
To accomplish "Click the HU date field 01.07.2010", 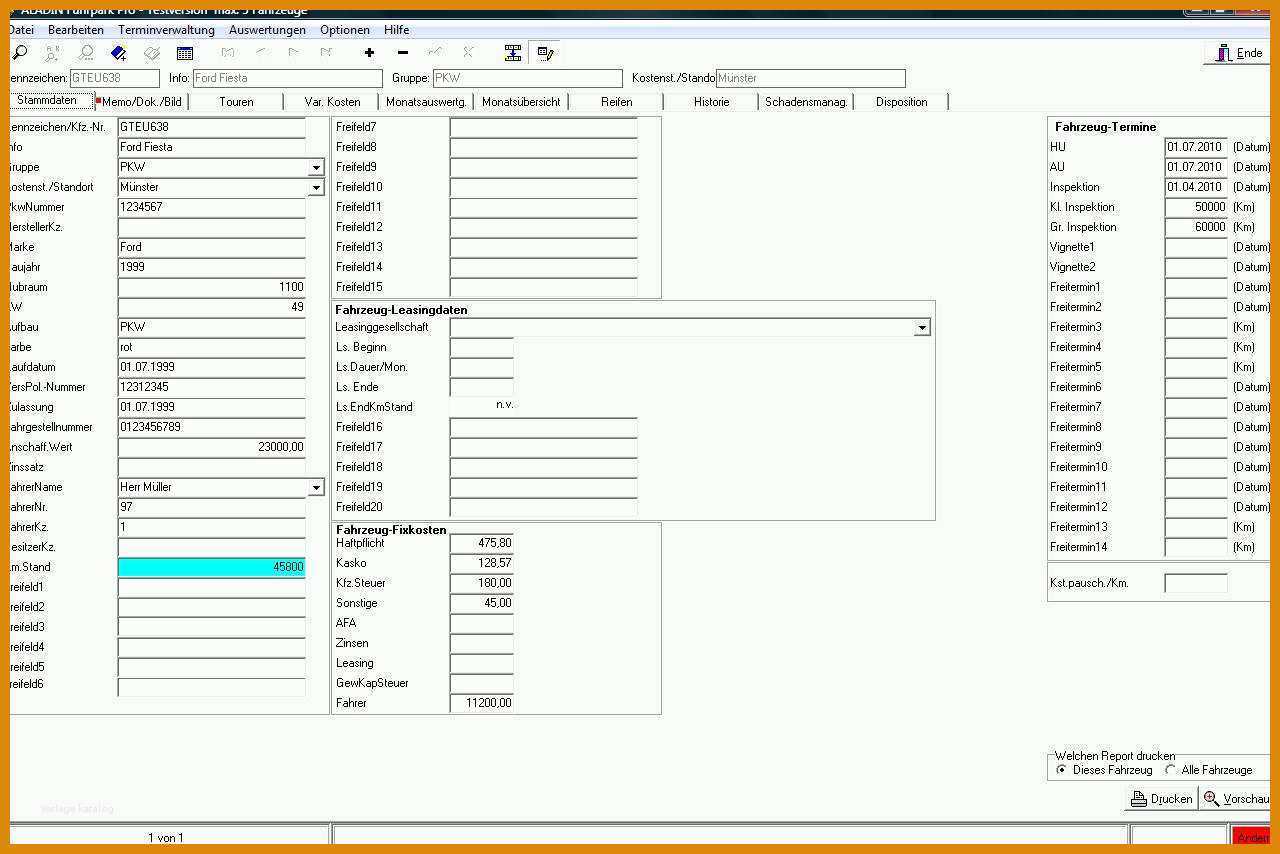I will click(x=1196, y=147).
